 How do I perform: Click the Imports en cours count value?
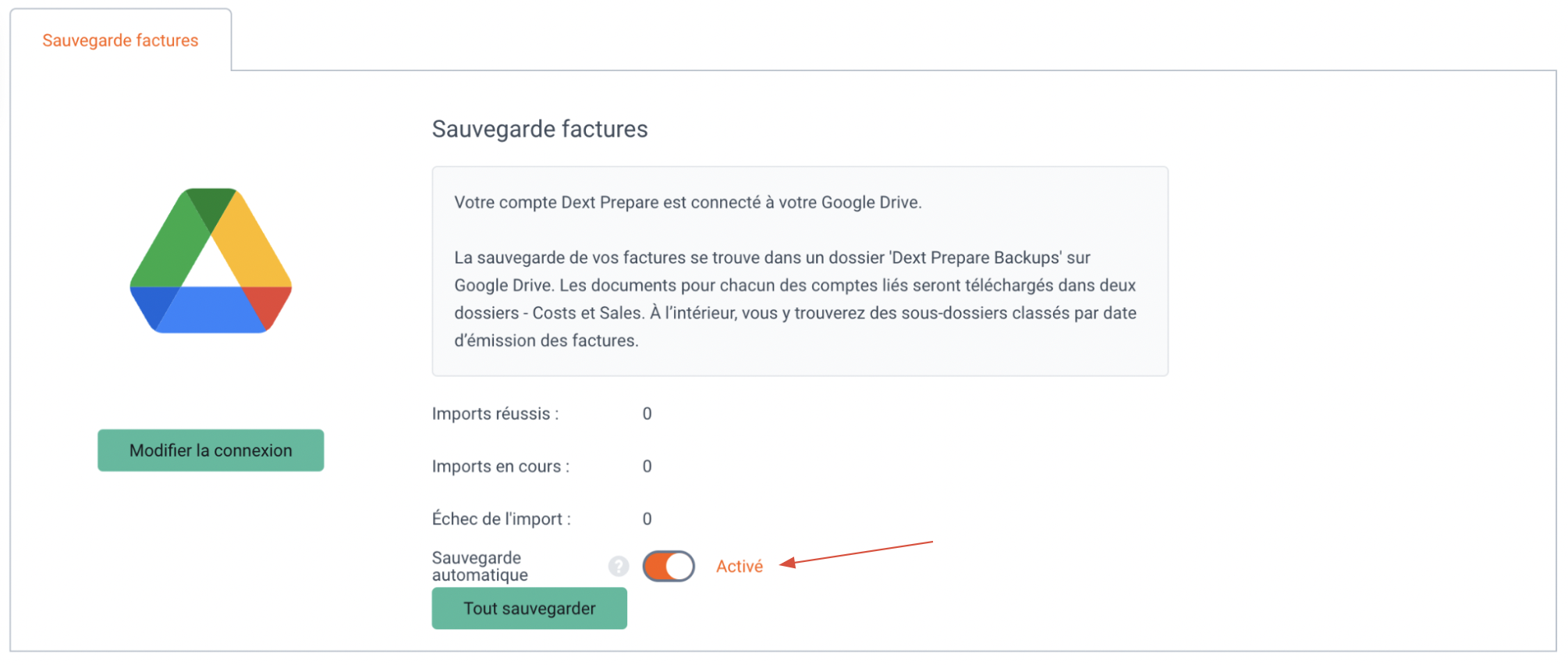pos(647,466)
